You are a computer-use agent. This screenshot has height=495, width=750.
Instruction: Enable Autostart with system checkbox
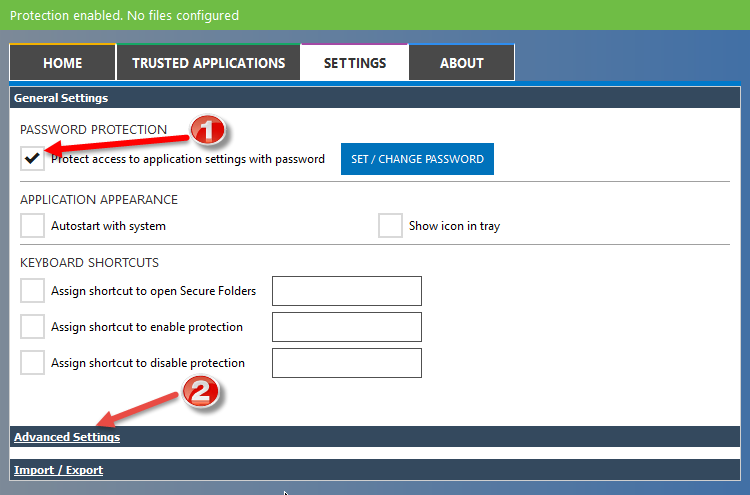(x=32, y=225)
